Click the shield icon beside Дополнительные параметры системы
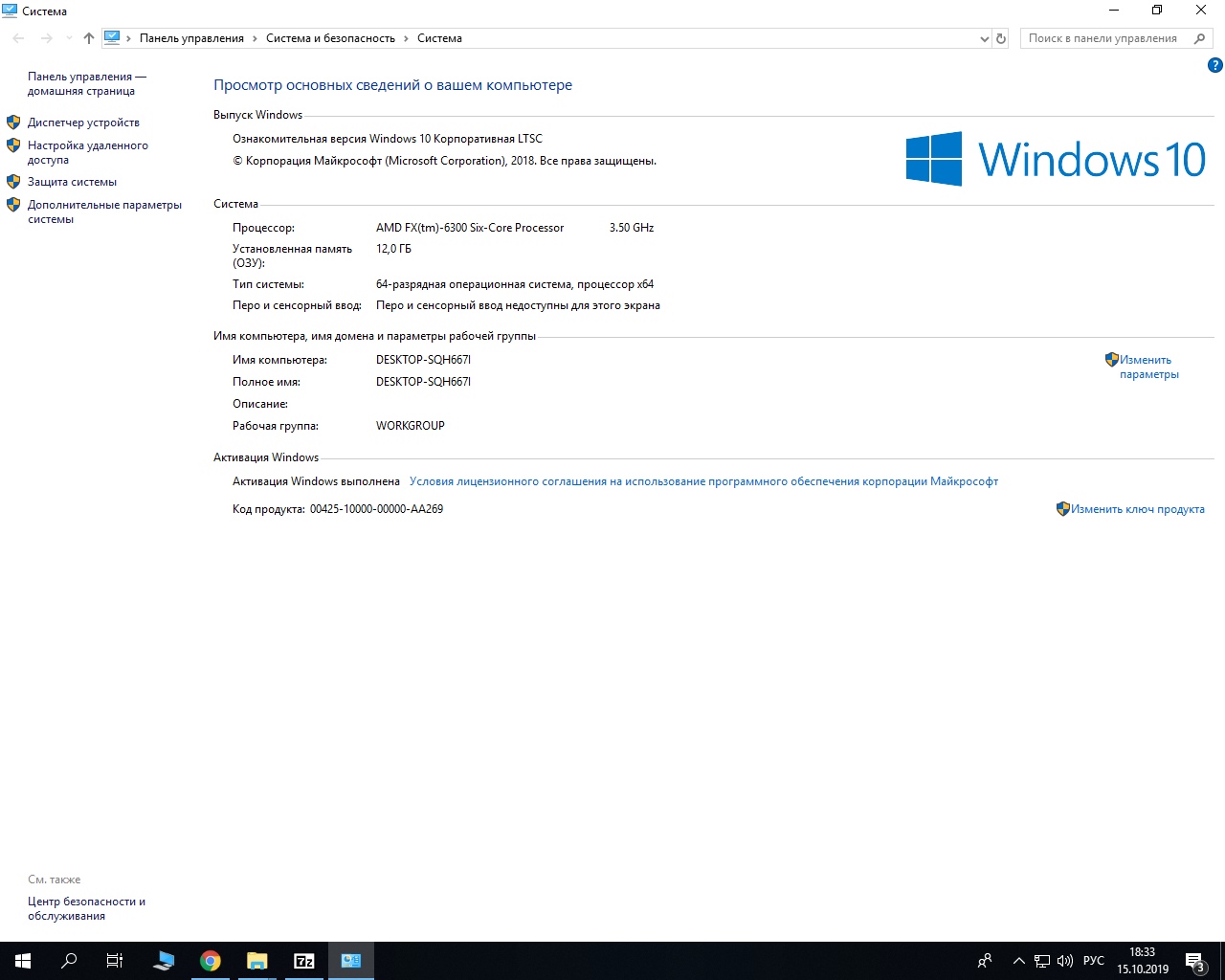Image resolution: width=1225 pixels, height=980 pixels. [x=13, y=205]
